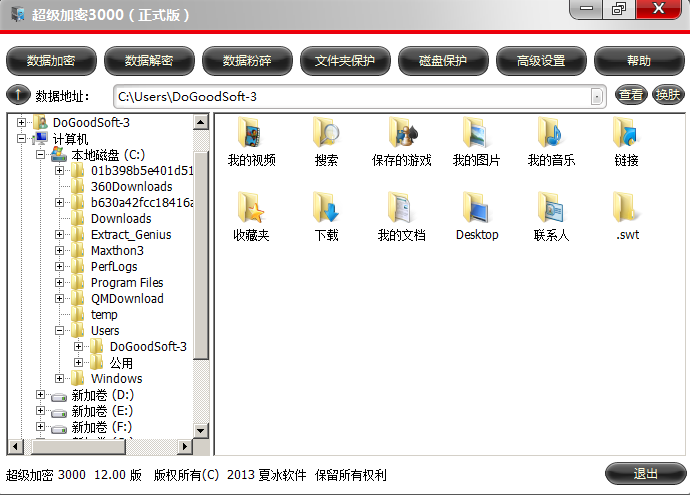Open the 数据解密 function
Image resolution: width=690 pixels, height=495 pixels.
[149, 61]
